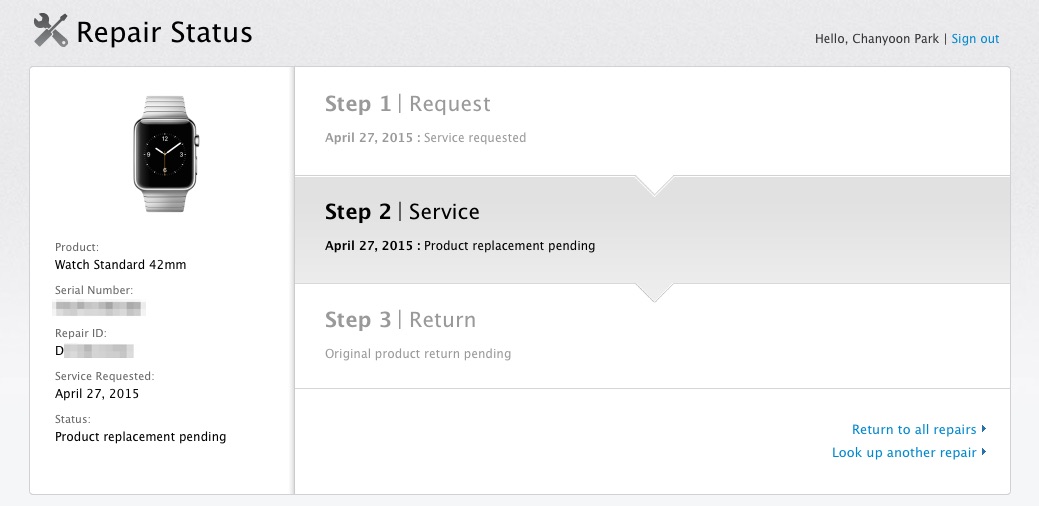Sign out of the account
The image size is (1039, 506).
click(975, 39)
